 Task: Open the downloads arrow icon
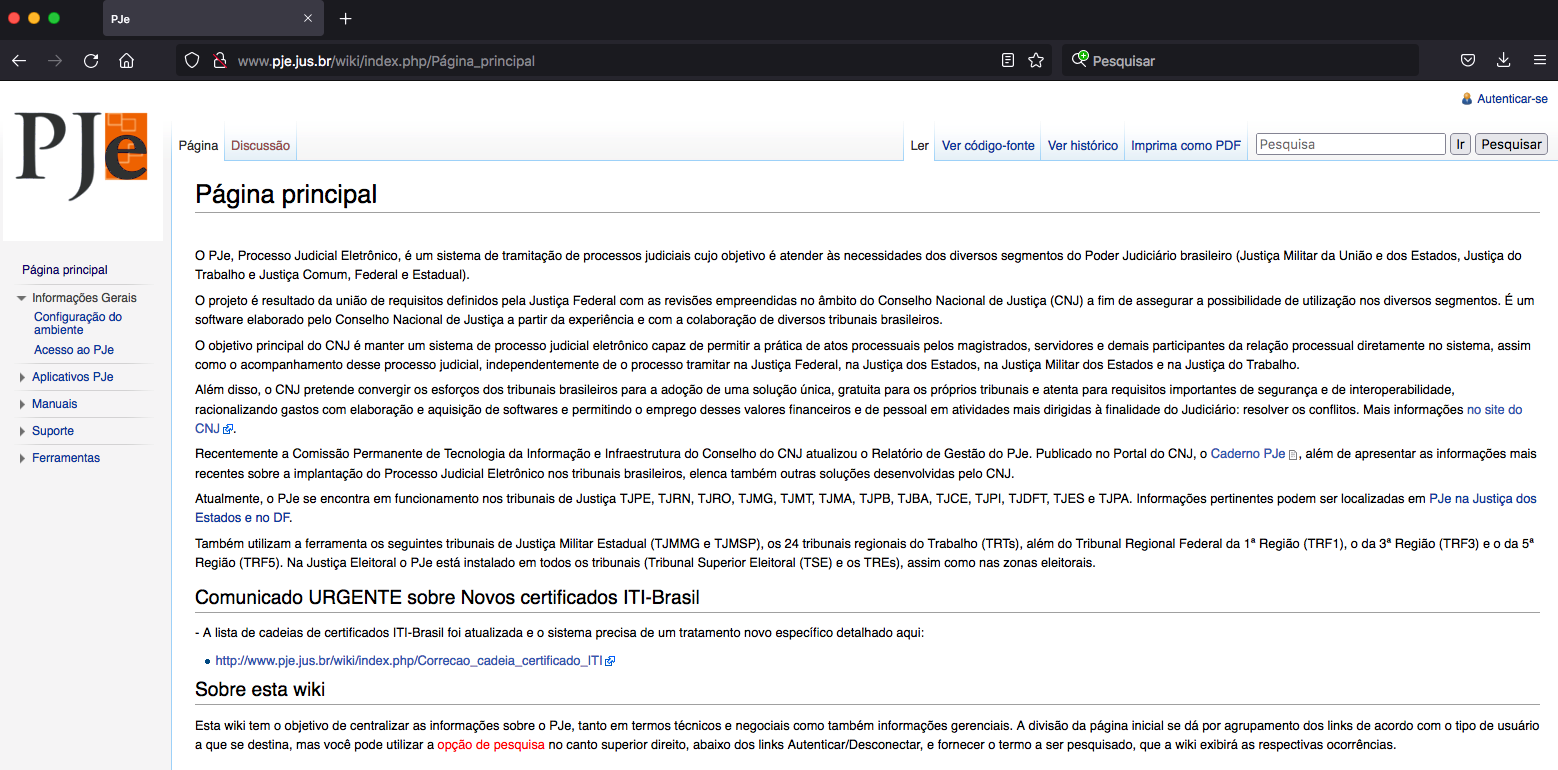1503,61
